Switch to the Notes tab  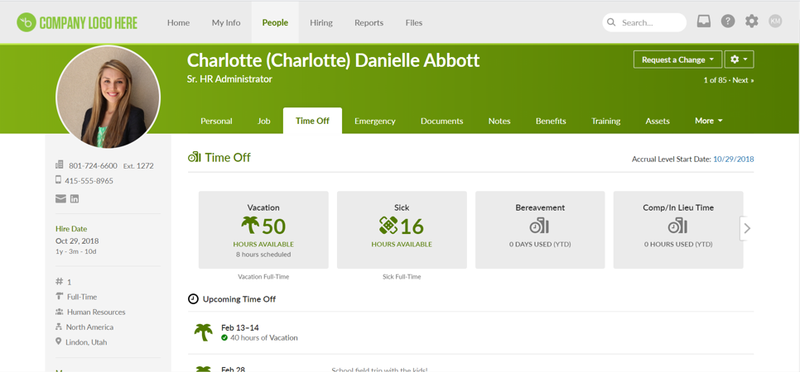(x=499, y=121)
